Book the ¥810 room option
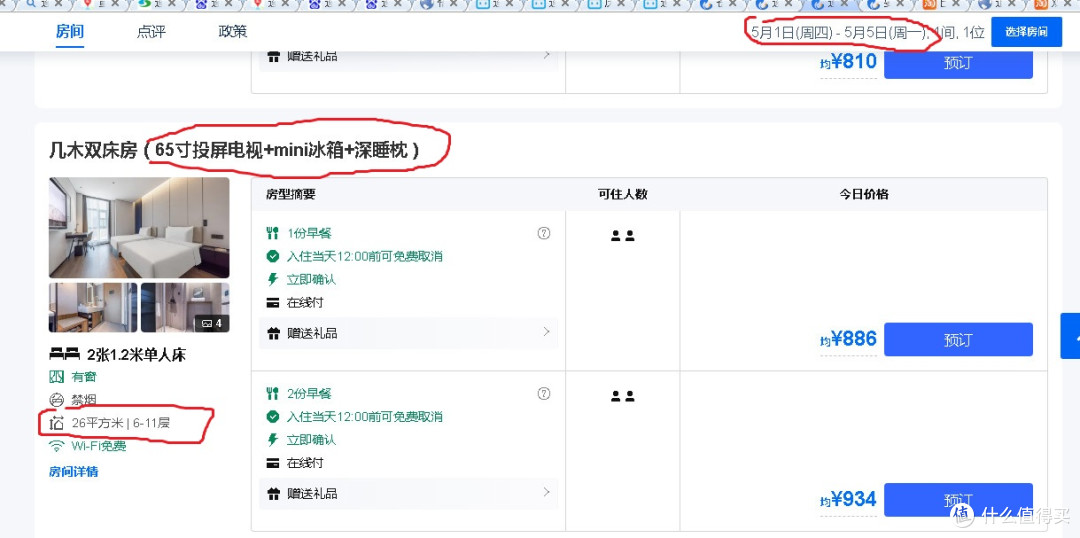The image size is (1080, 538). [x=958, y=63]
